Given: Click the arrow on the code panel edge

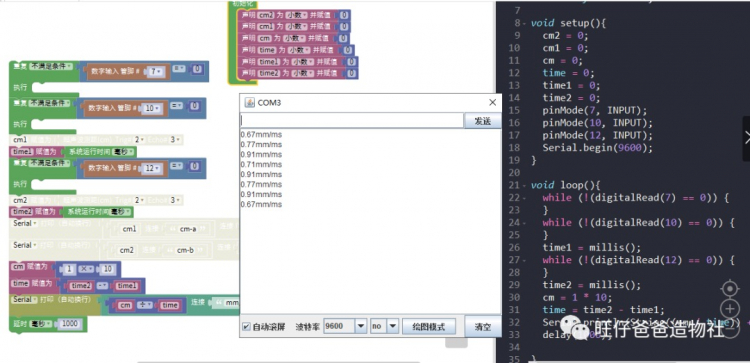Looking at the screenshot, I should pos(747,138).
